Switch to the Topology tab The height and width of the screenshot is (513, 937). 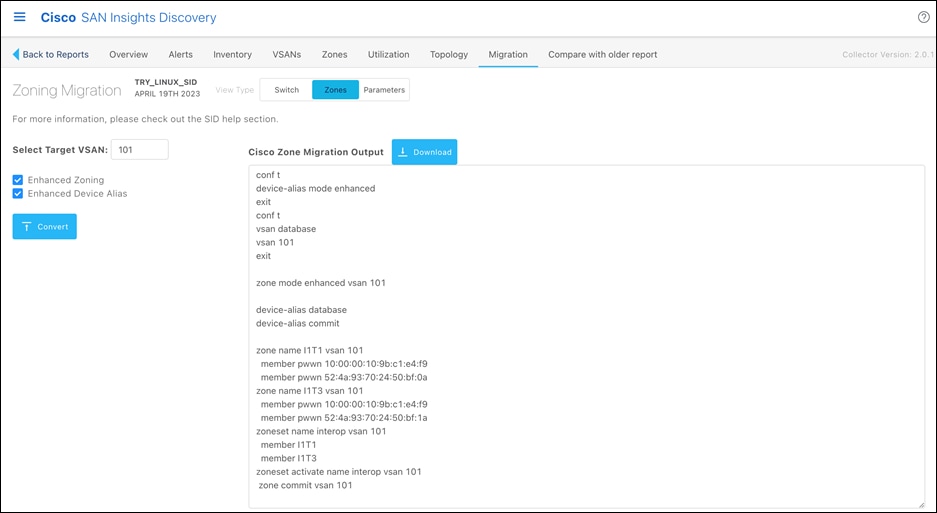(449, 54)
